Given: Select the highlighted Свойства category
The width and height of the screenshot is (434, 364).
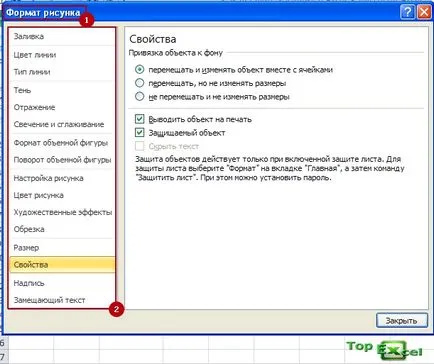Looking at the screenshot, I should 62,265.
